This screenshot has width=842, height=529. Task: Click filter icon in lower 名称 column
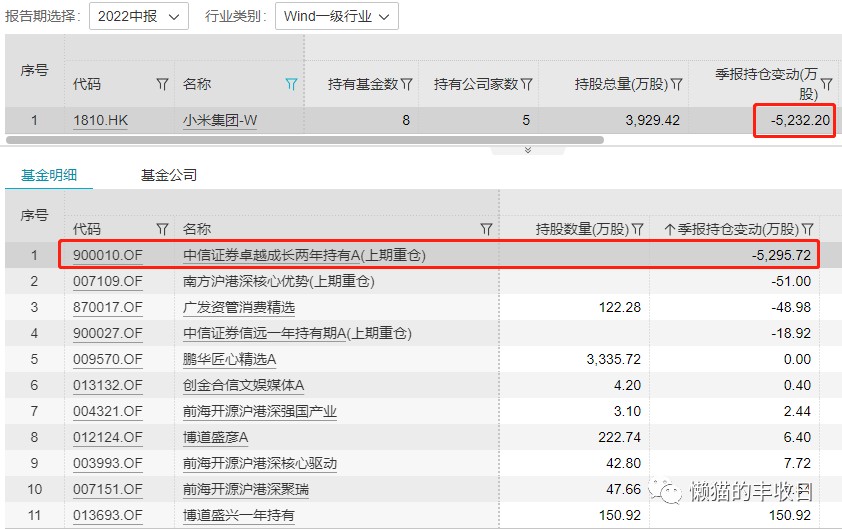point(486,229)
